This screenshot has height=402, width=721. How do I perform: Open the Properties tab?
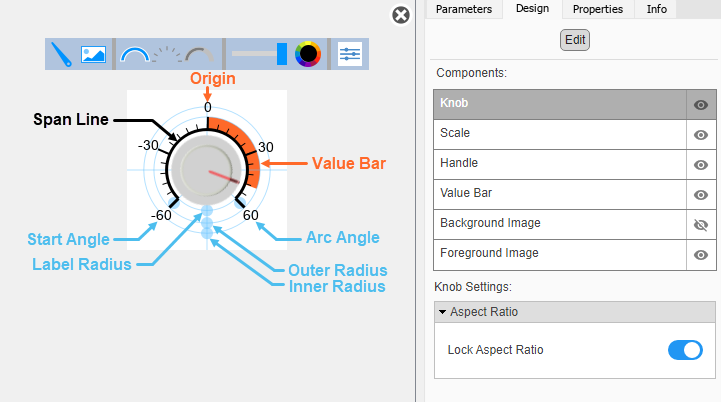click(598, 9)
